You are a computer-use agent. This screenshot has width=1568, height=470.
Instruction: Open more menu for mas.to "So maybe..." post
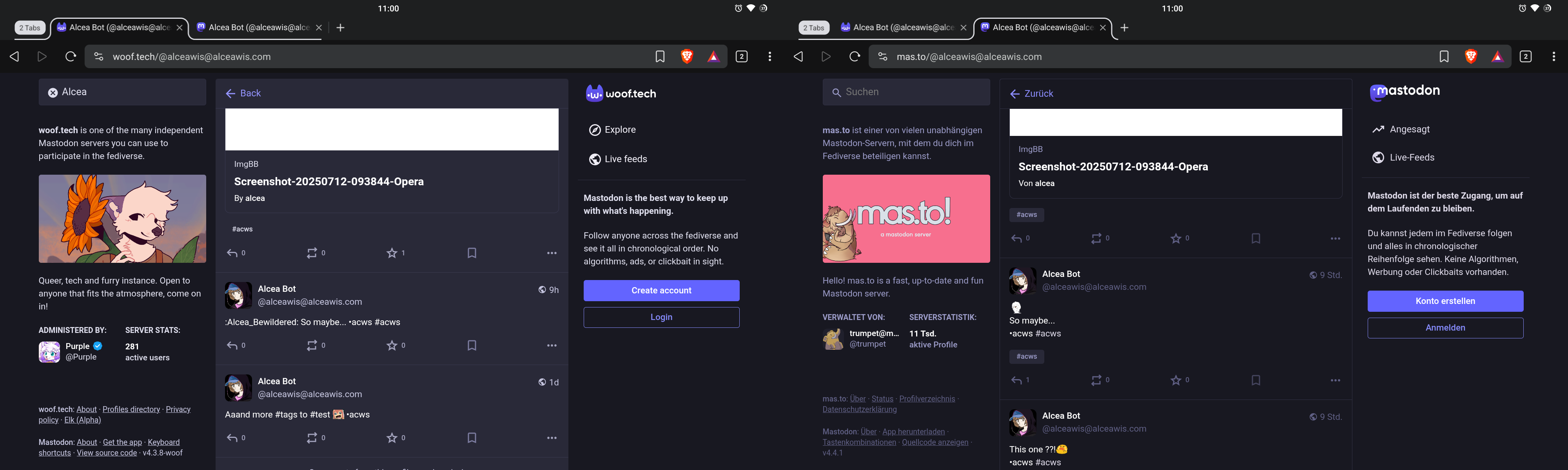1336,380
